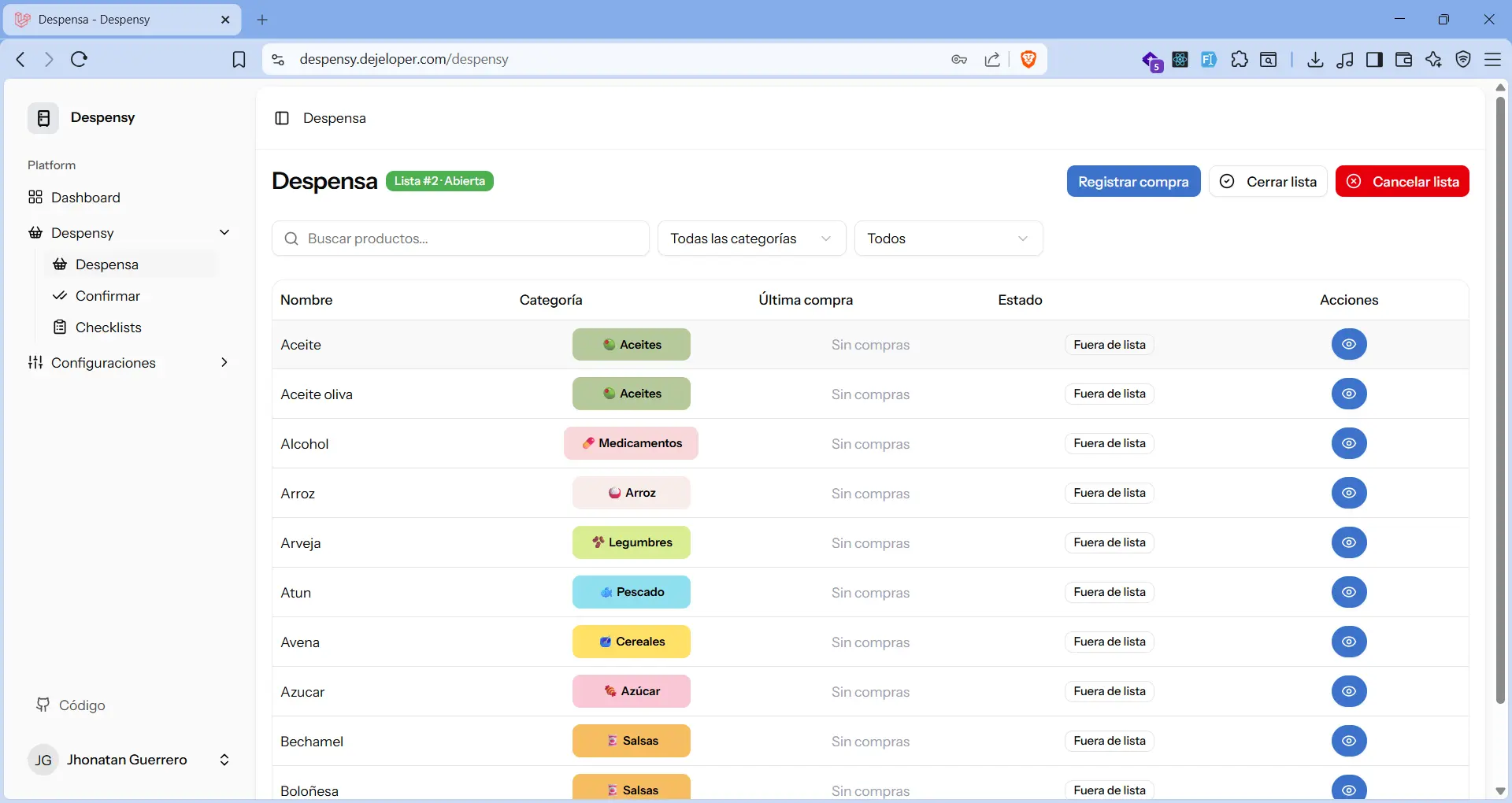Click Medicamentos category tag on Alcohol row

point(632,443)
